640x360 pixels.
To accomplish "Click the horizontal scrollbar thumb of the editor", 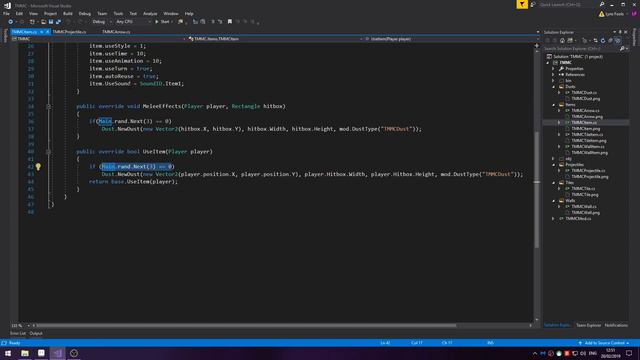I will point(246,325).
